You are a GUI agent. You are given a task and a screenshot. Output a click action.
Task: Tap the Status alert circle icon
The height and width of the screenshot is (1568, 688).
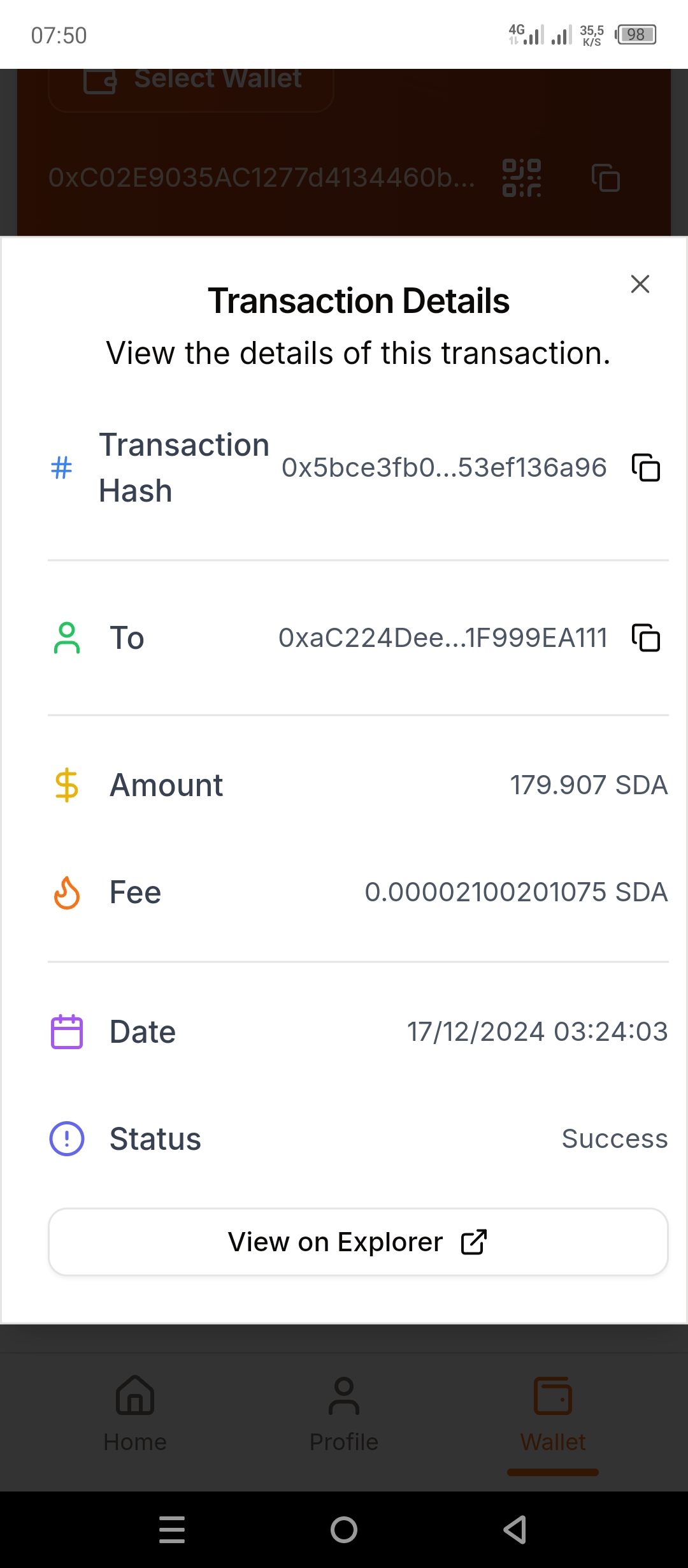[x=67, y=1138]
